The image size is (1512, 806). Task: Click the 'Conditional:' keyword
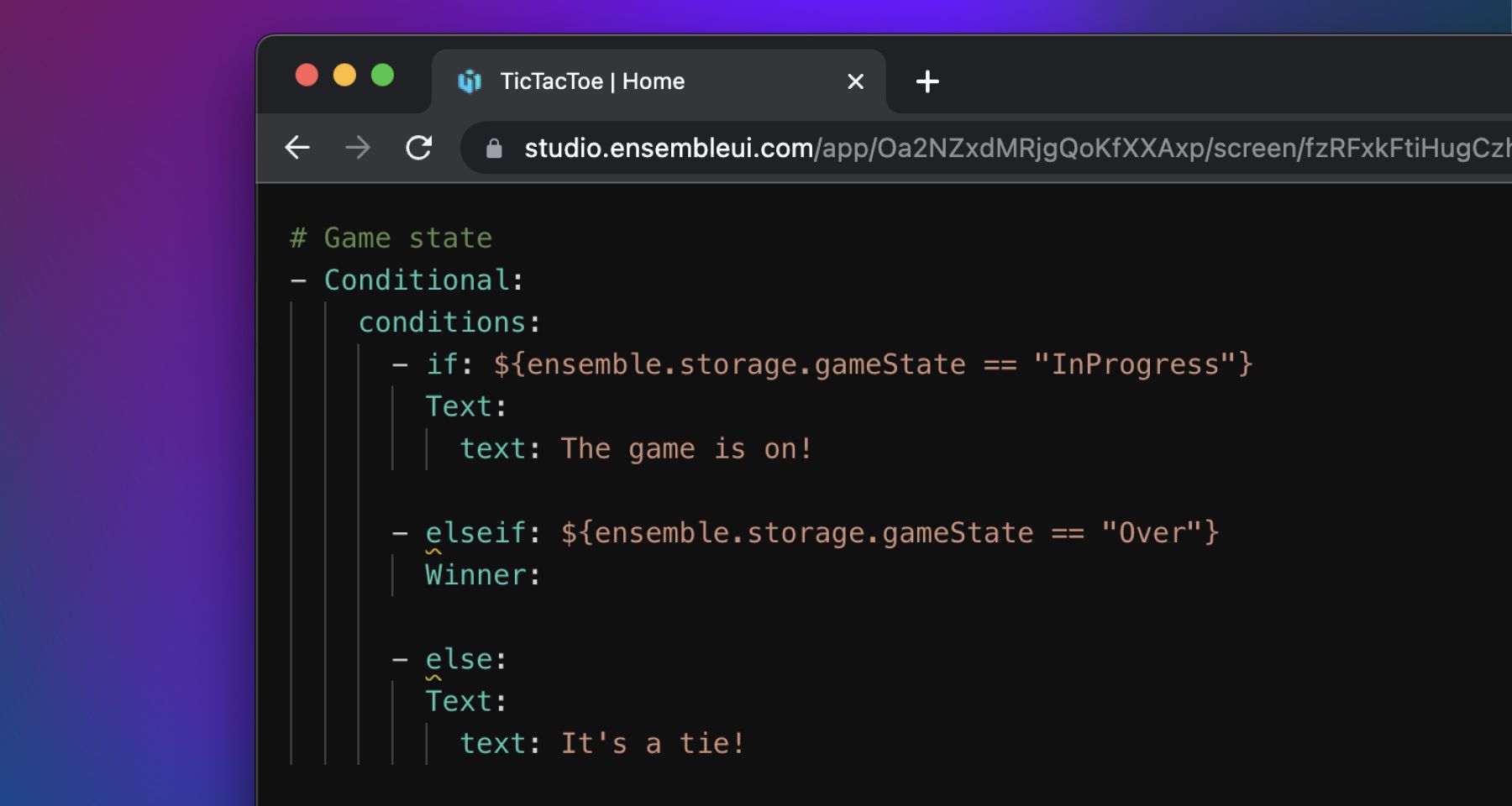click(x=424, y=280)
